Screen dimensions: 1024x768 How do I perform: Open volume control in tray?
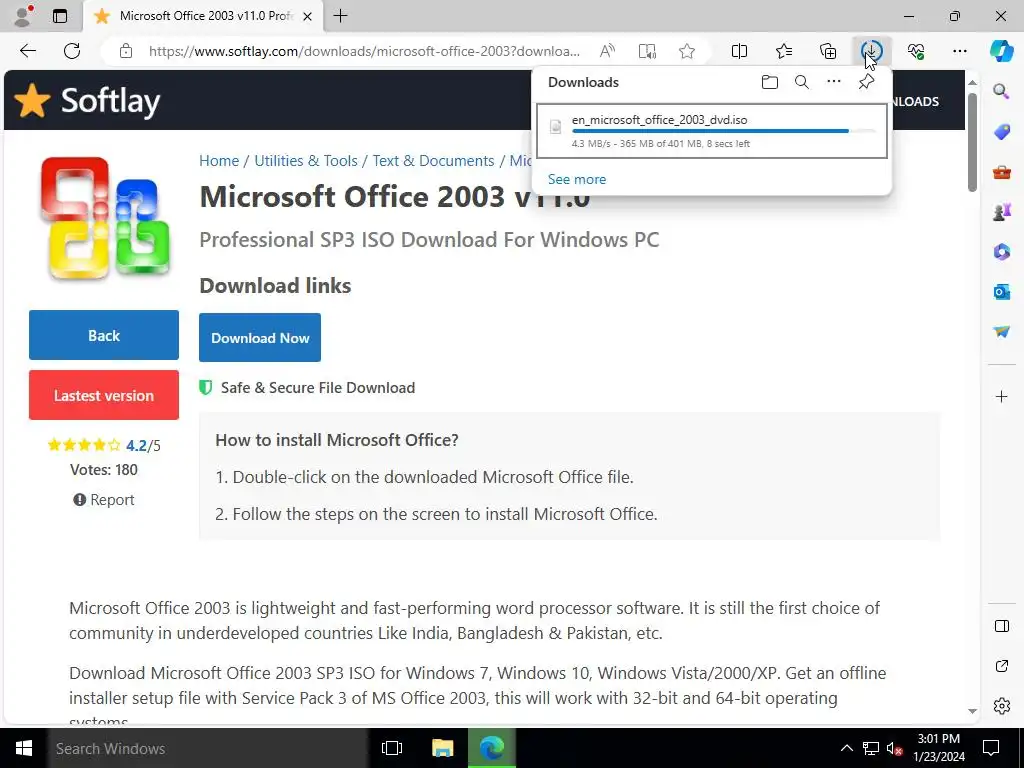click(x=895, y=748)
